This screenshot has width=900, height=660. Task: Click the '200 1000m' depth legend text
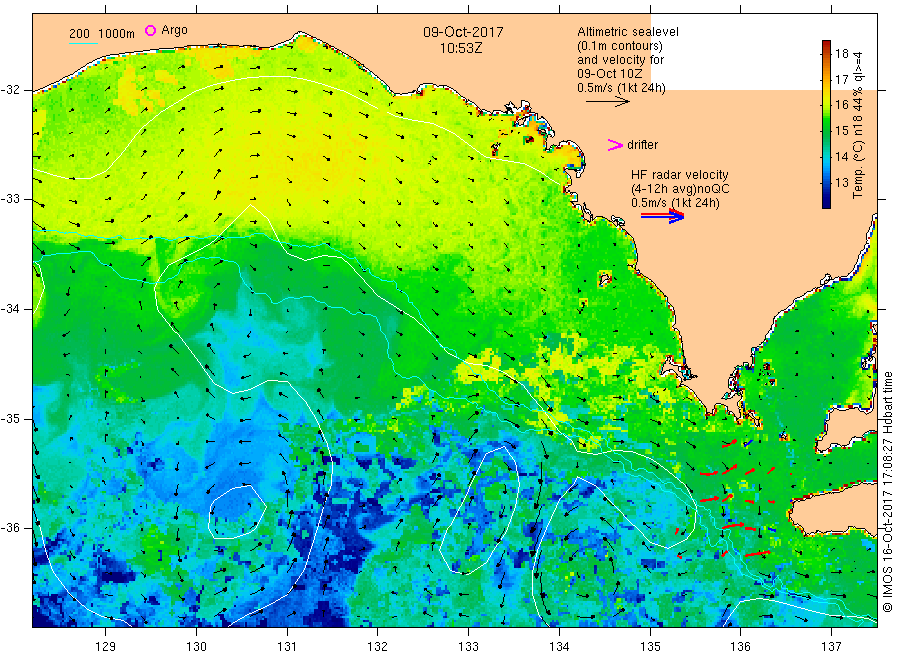coord(102,34)
